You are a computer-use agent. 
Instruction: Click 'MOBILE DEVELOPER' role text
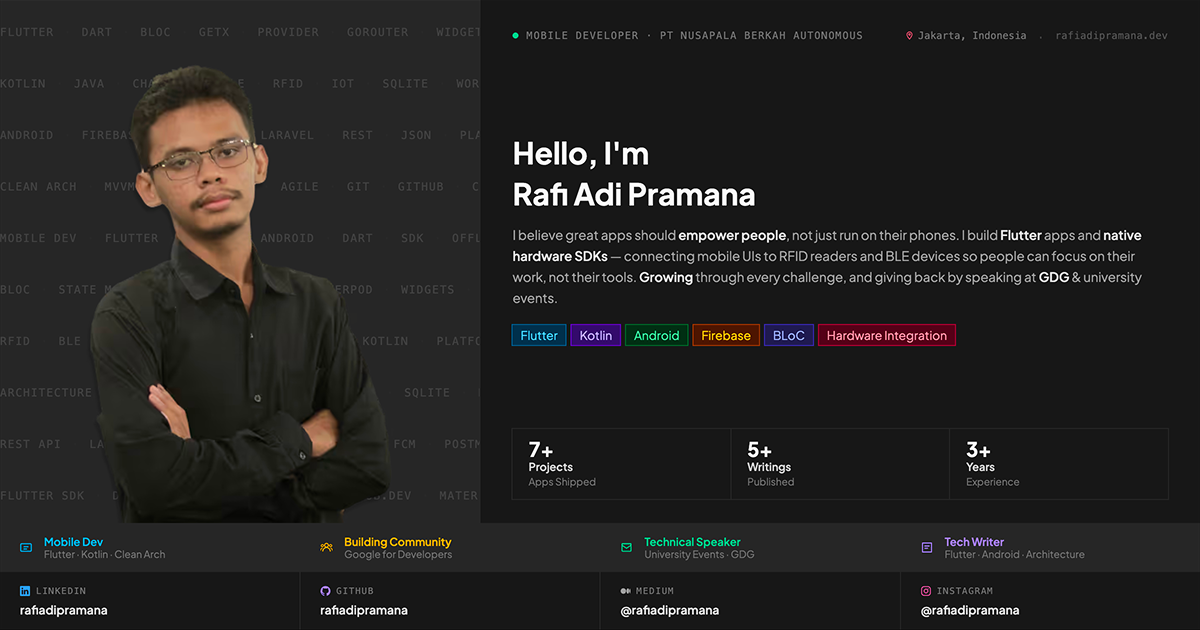tap(582, 36)
